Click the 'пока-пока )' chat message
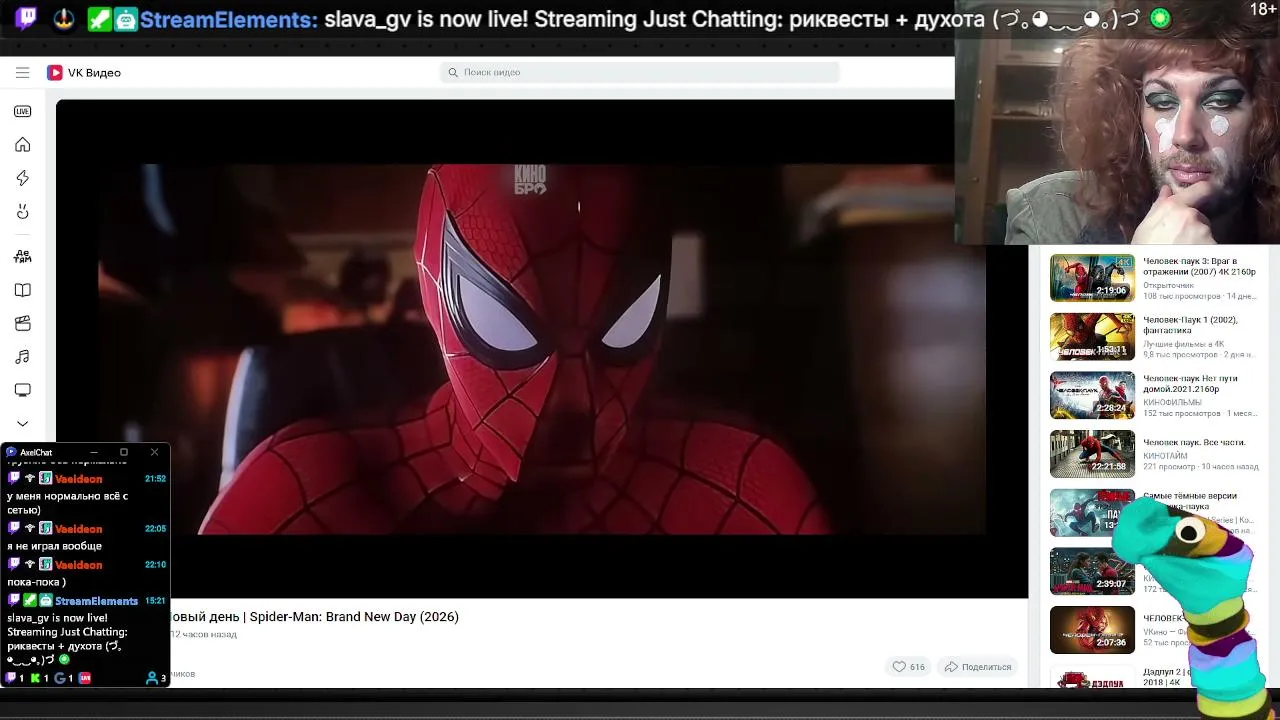The width and height of the screenshot is (1280, 720). tap(36, 582)
